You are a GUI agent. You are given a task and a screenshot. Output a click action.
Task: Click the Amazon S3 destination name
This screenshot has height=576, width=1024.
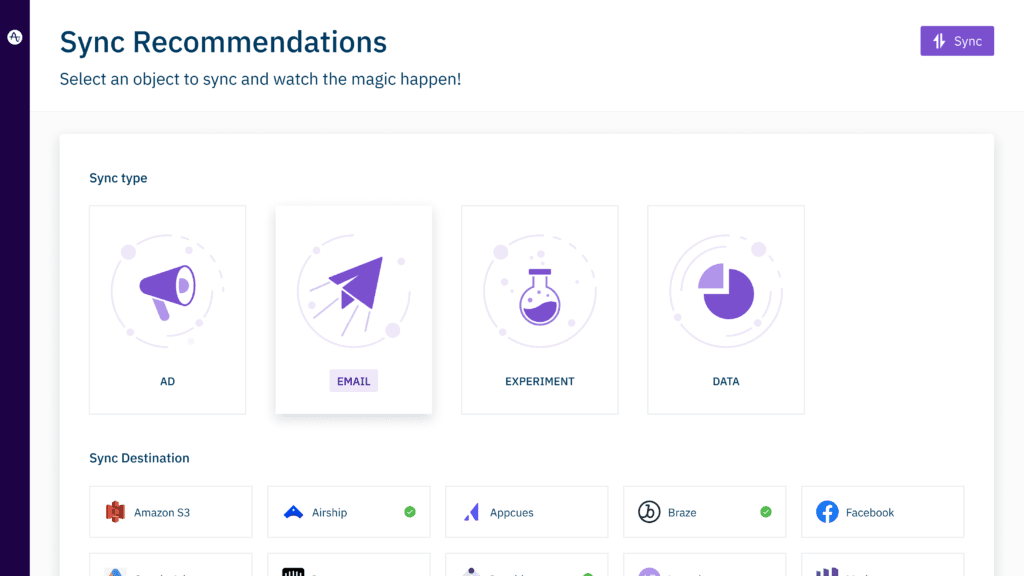click(162, 513)
